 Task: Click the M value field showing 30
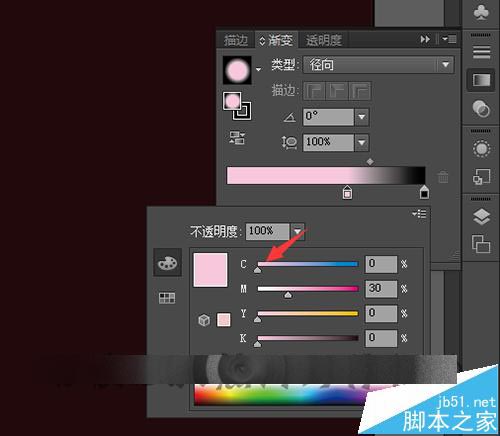pos(381,289)
